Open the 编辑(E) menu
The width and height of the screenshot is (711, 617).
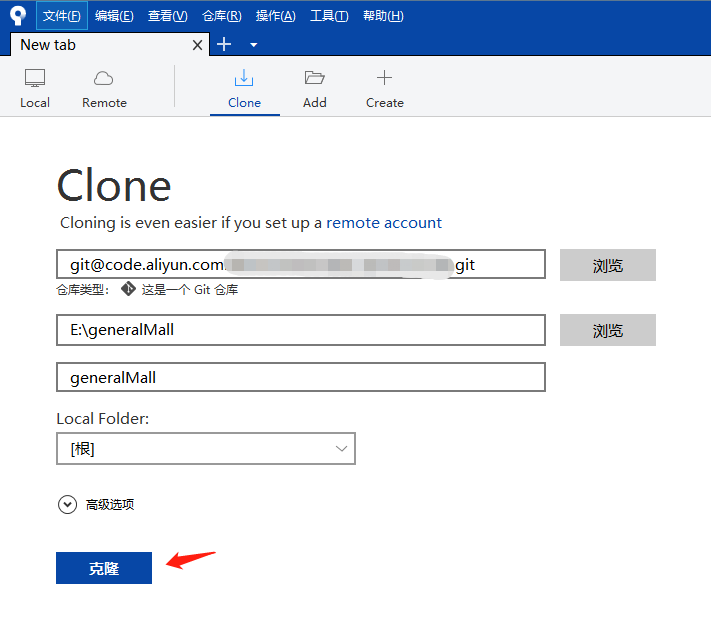click(x=114, y=16)
